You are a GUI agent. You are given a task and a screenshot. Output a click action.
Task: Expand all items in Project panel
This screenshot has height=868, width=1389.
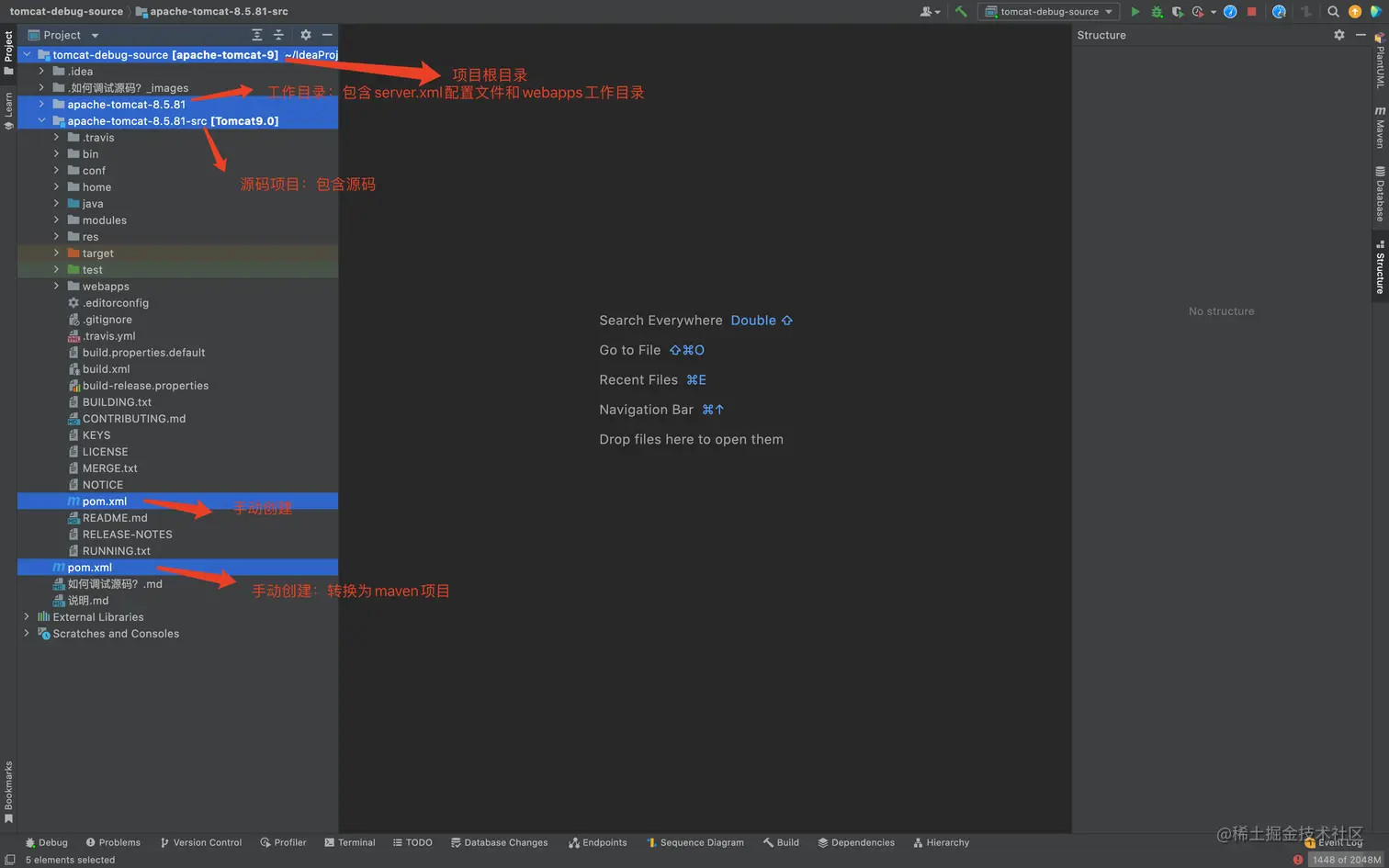coord(257,35)
